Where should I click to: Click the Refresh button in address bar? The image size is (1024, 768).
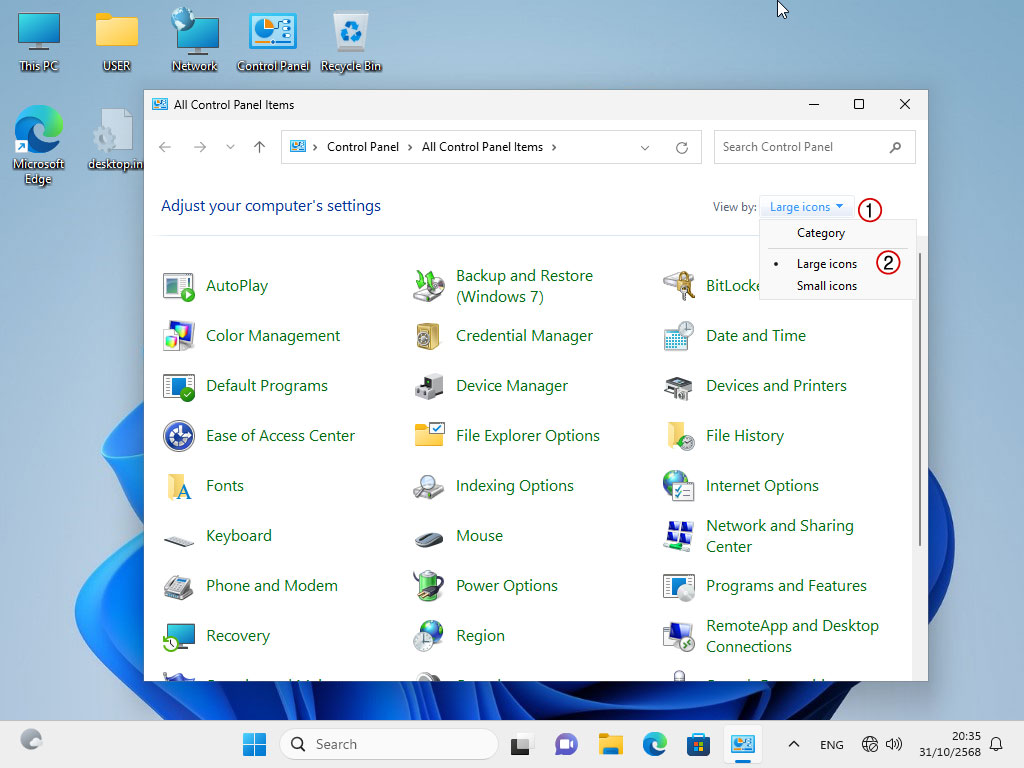coord(682,147)
